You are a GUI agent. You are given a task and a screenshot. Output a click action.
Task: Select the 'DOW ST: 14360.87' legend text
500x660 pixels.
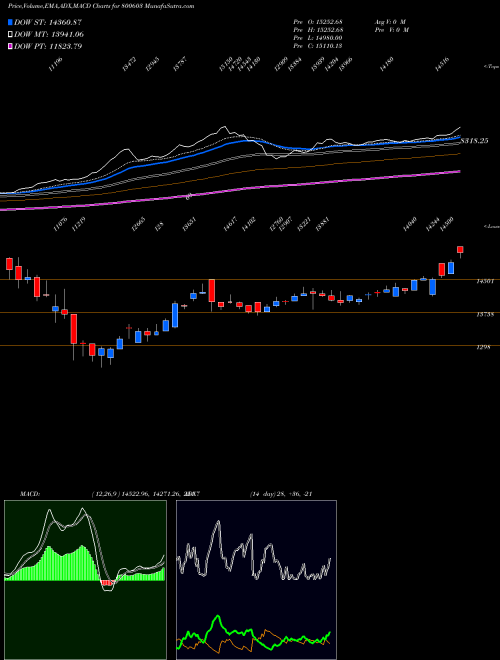(48, 22)
